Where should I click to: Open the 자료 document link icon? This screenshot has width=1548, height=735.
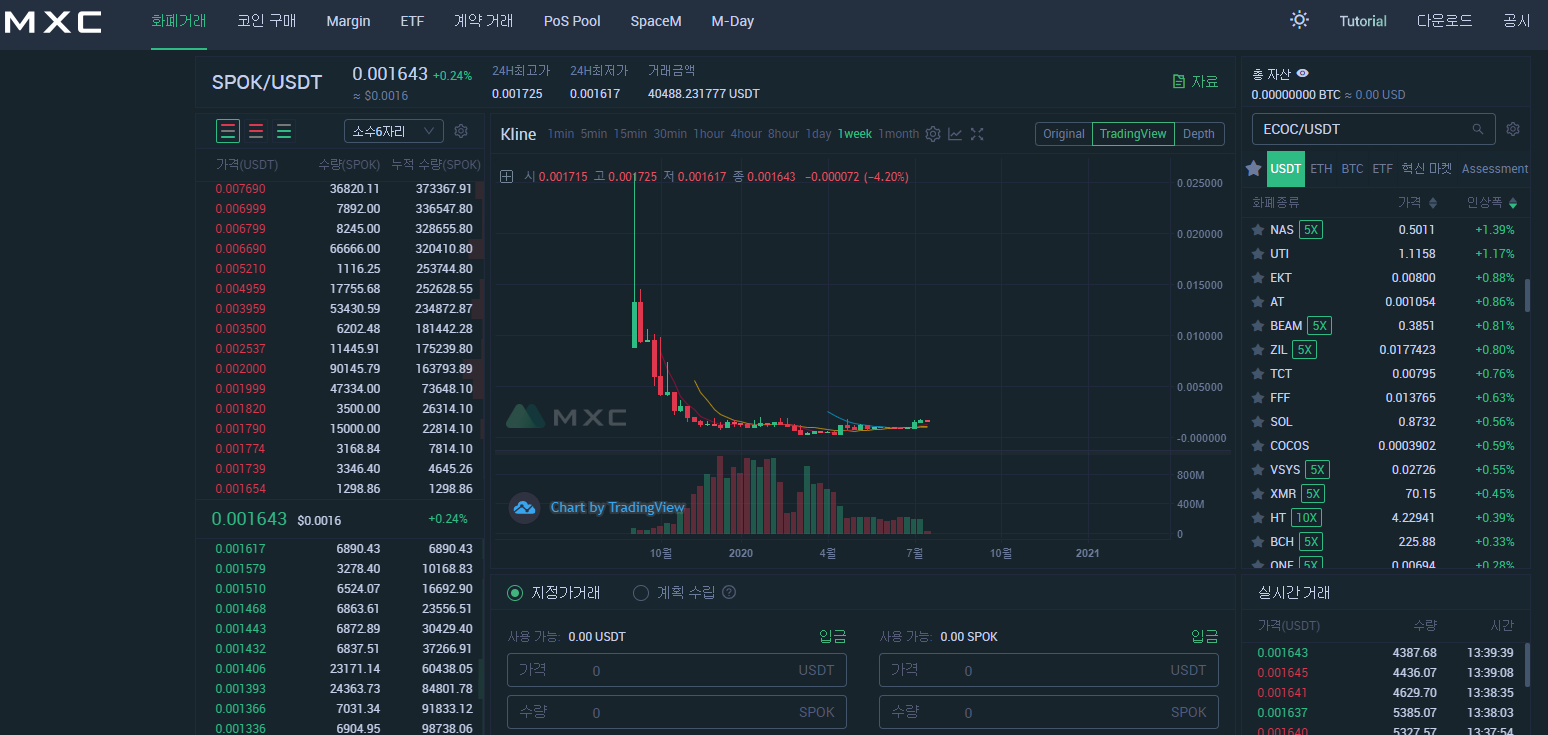tap(1179, 82)
